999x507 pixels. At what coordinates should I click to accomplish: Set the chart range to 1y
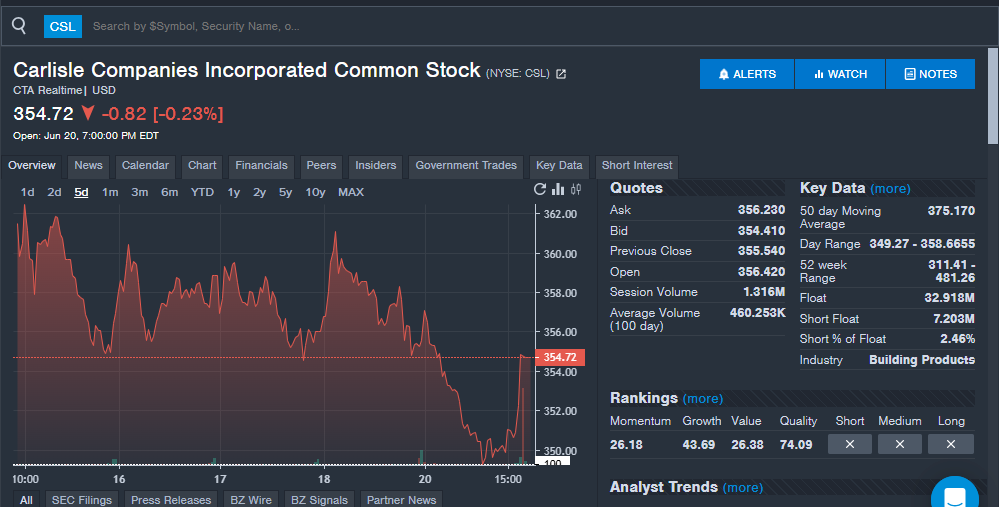[234, 192]
